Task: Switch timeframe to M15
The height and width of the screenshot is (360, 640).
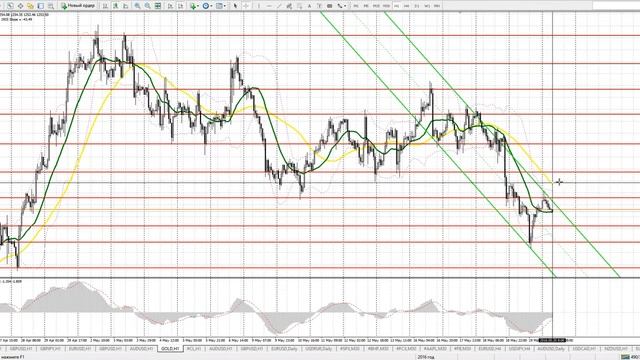Action: (x=376, y=6)
